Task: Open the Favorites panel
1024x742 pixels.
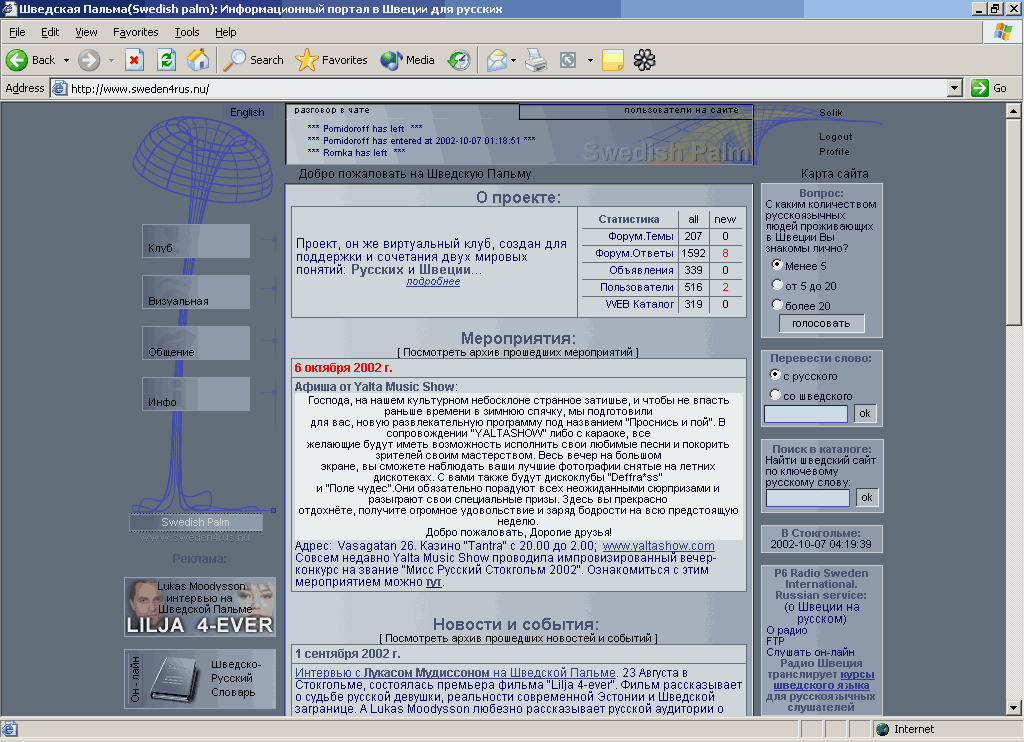Action: 332,60
